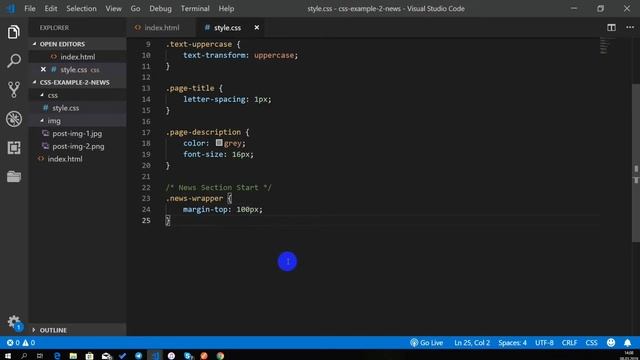Viewport: 640px width, 360px height.
Task: Close style.css in Open Editors list
Action: [x=43, y=69]
